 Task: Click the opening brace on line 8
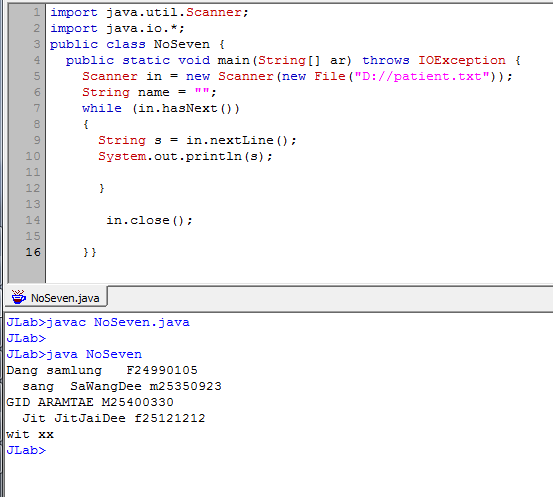pos(86,124)
